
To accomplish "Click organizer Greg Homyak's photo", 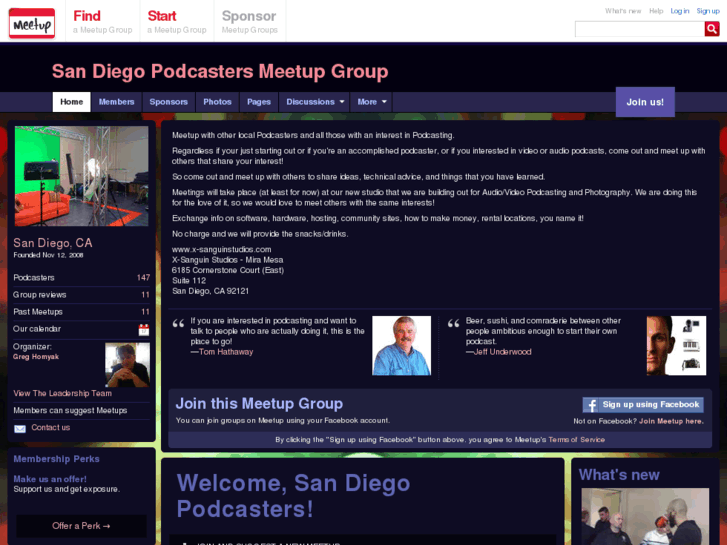I will click(128, 365).
